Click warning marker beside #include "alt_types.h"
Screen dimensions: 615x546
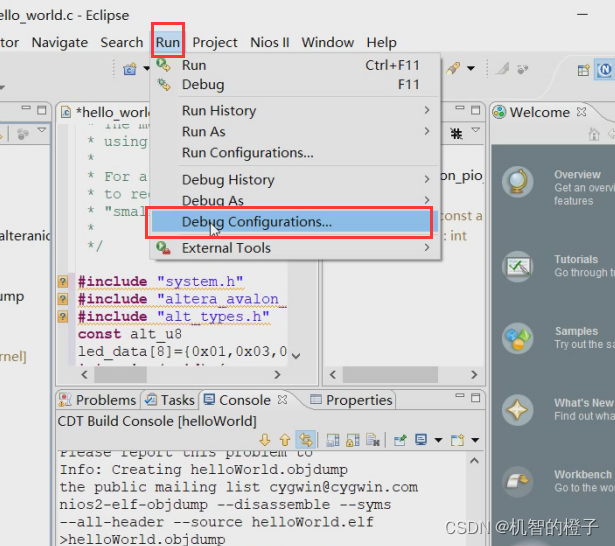tap(63, 316)
